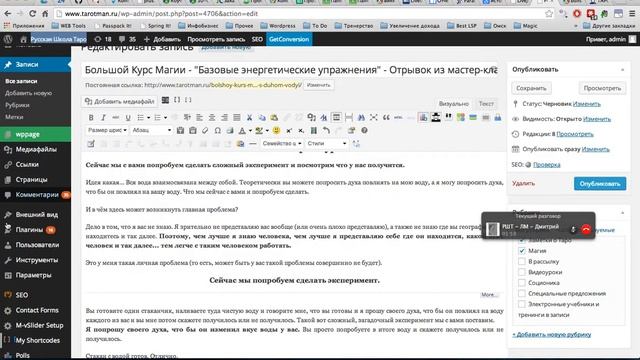Open bulleted list style arrow

click(x=149, y=118)
